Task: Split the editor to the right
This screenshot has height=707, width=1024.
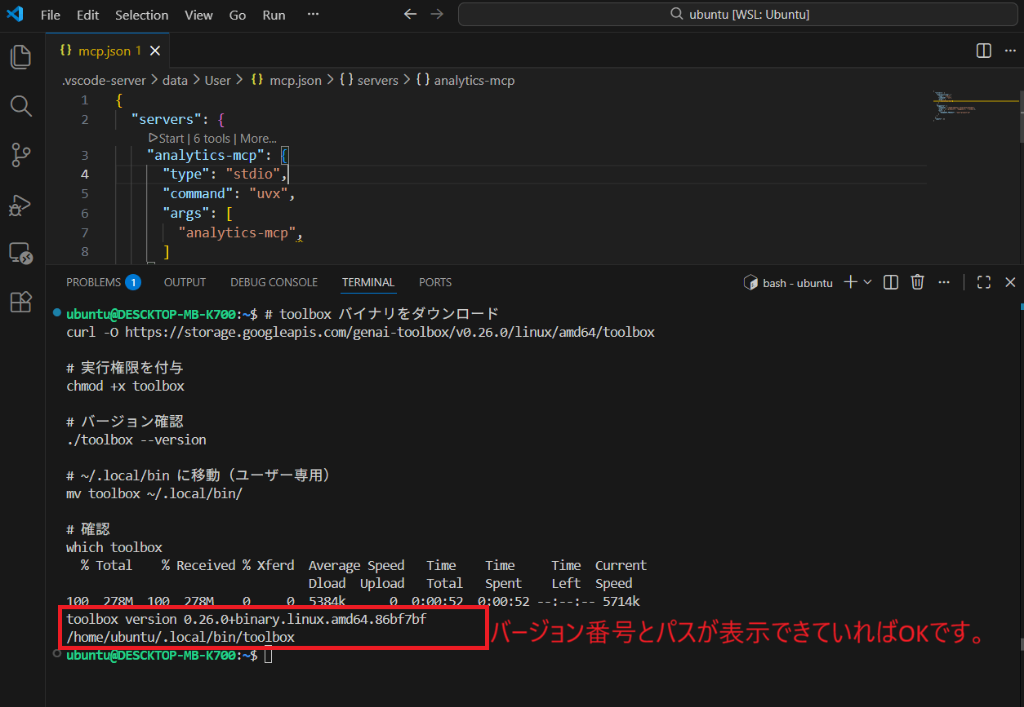Action: click(x=984, y=51)
